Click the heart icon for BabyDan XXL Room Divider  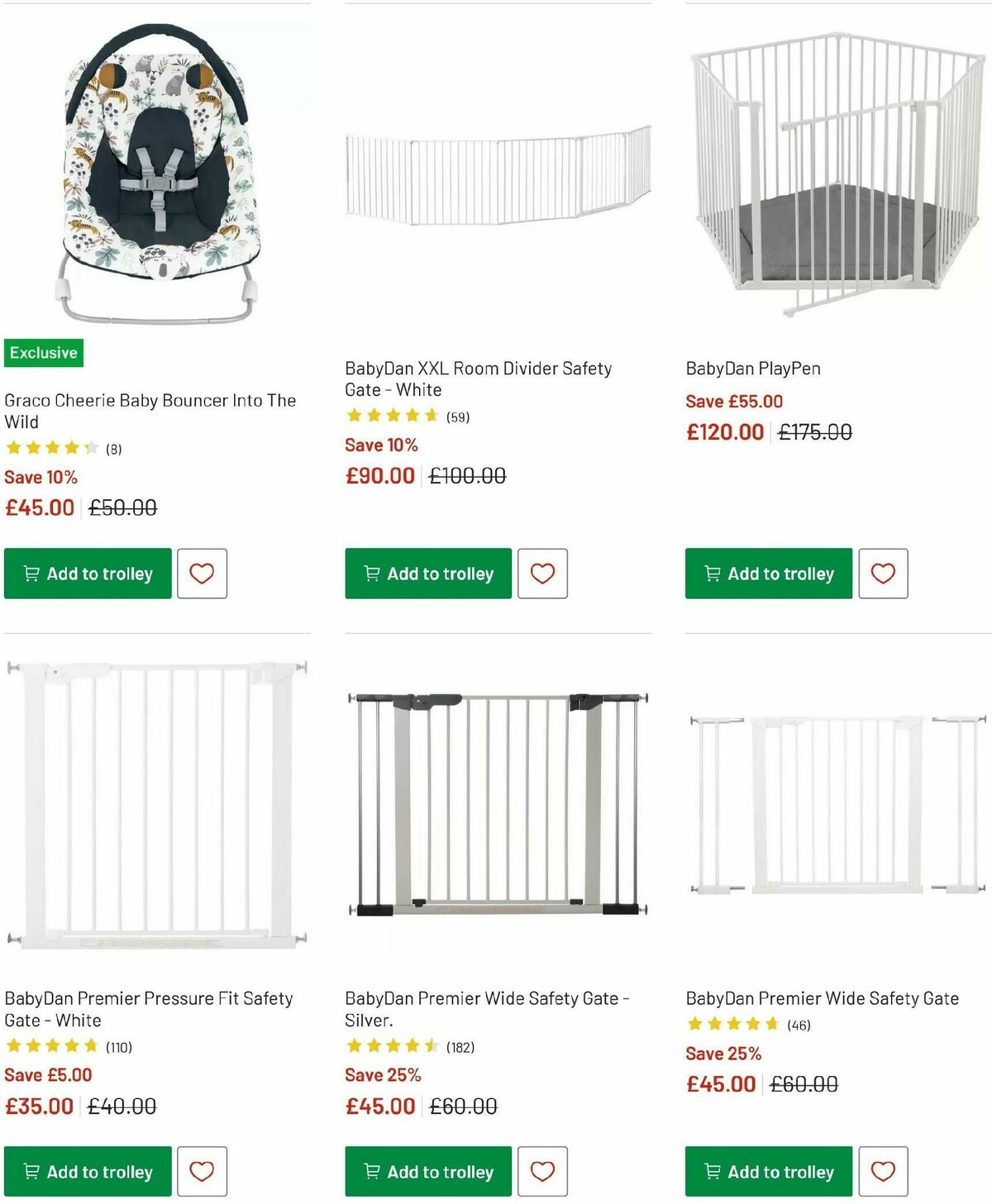(x=543, y=573)
